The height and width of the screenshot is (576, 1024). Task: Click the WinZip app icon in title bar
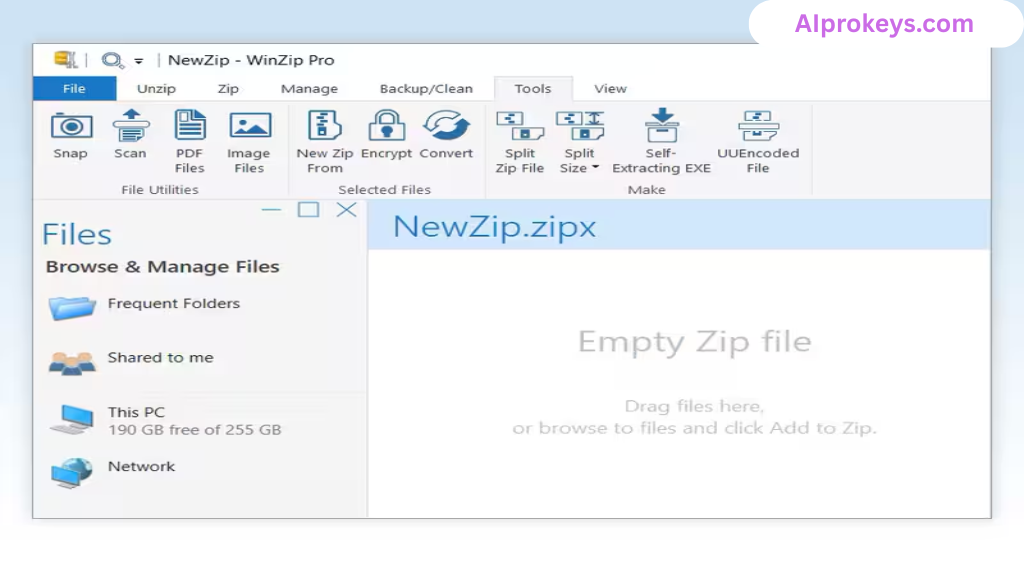65,60
